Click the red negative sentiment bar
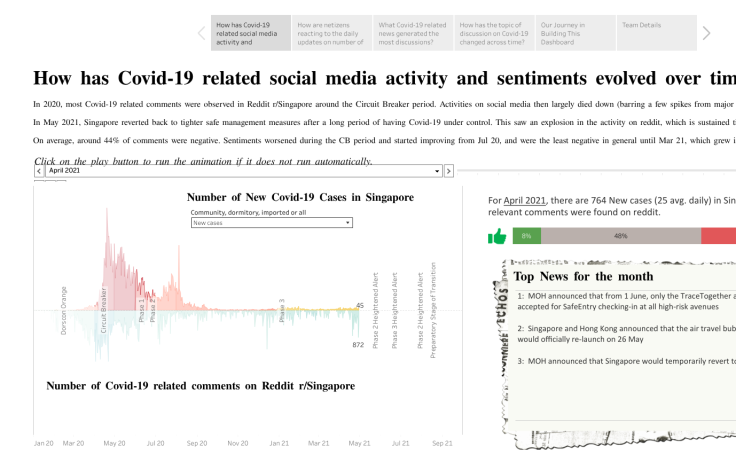Image resolution: width=736 pixels, height=454 pixels. click(x=719, y=236)
